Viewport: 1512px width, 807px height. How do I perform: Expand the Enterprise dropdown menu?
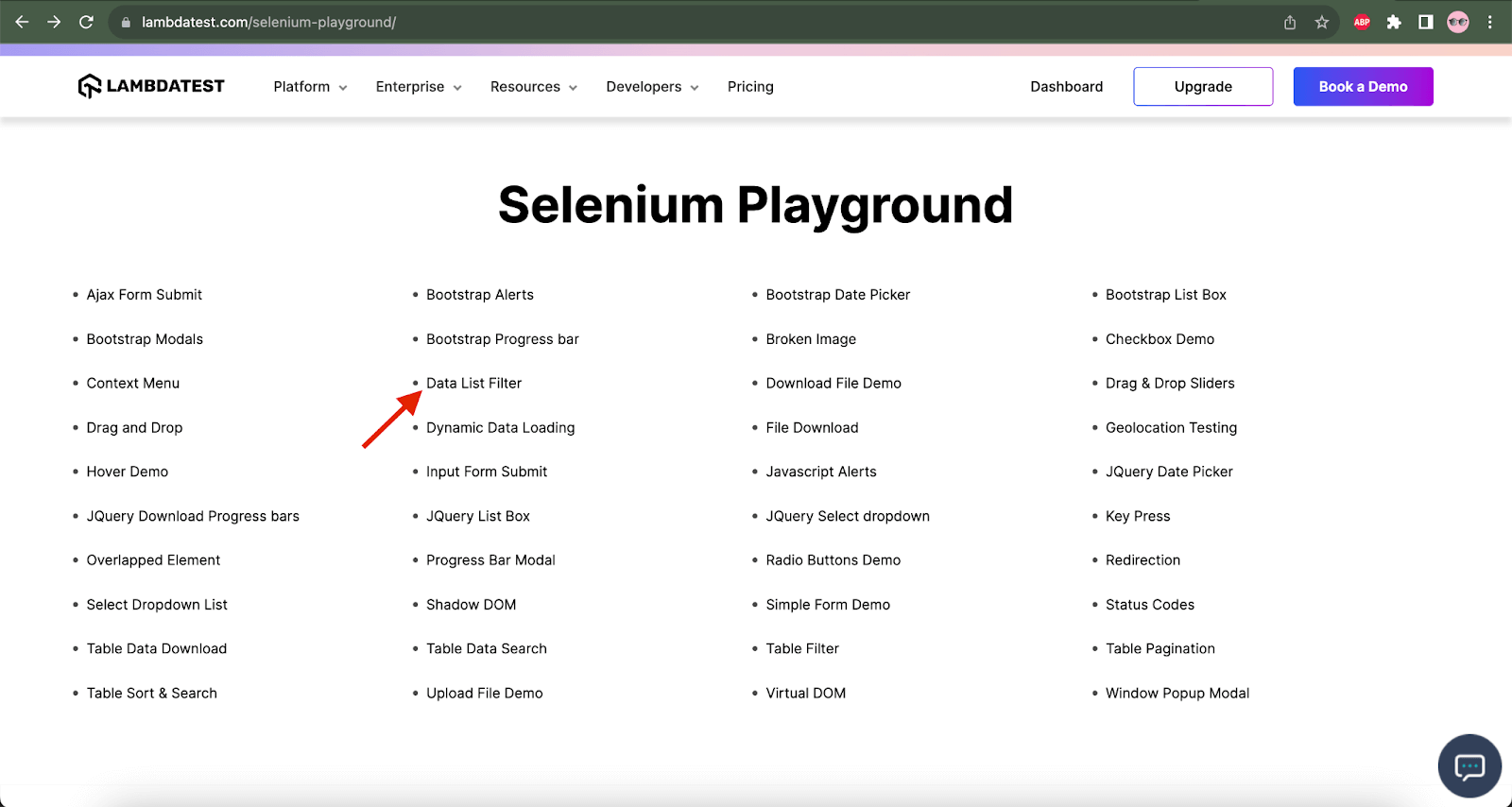tap(419, 87)
